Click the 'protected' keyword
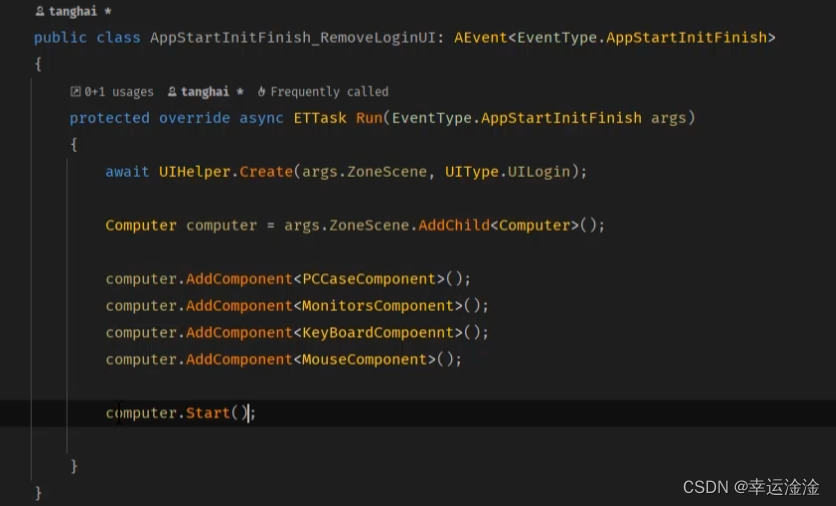This screenshot has width=836, height=506. click(x=109, y=118)
